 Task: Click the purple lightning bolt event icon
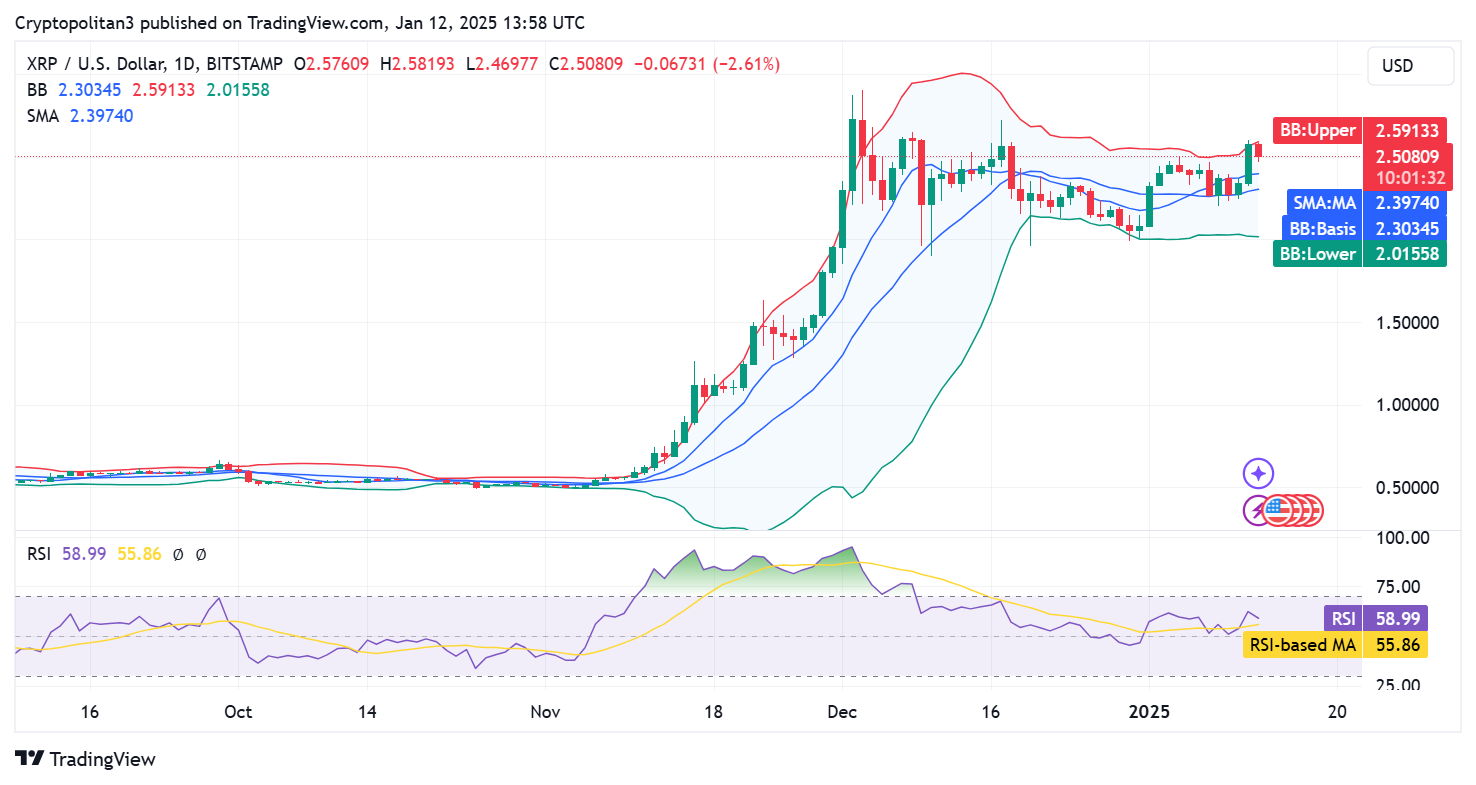point(1256,511)
